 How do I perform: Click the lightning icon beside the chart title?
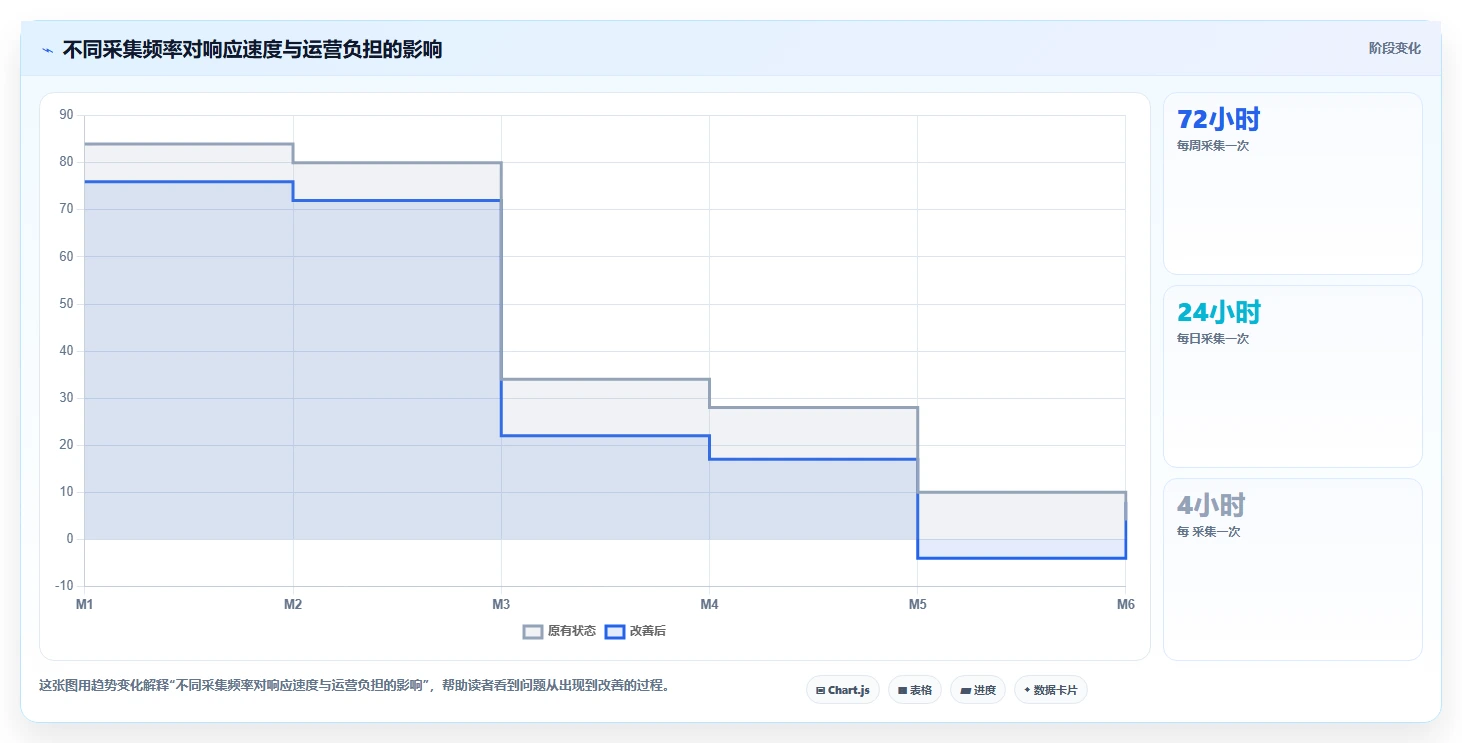point(47,50)
